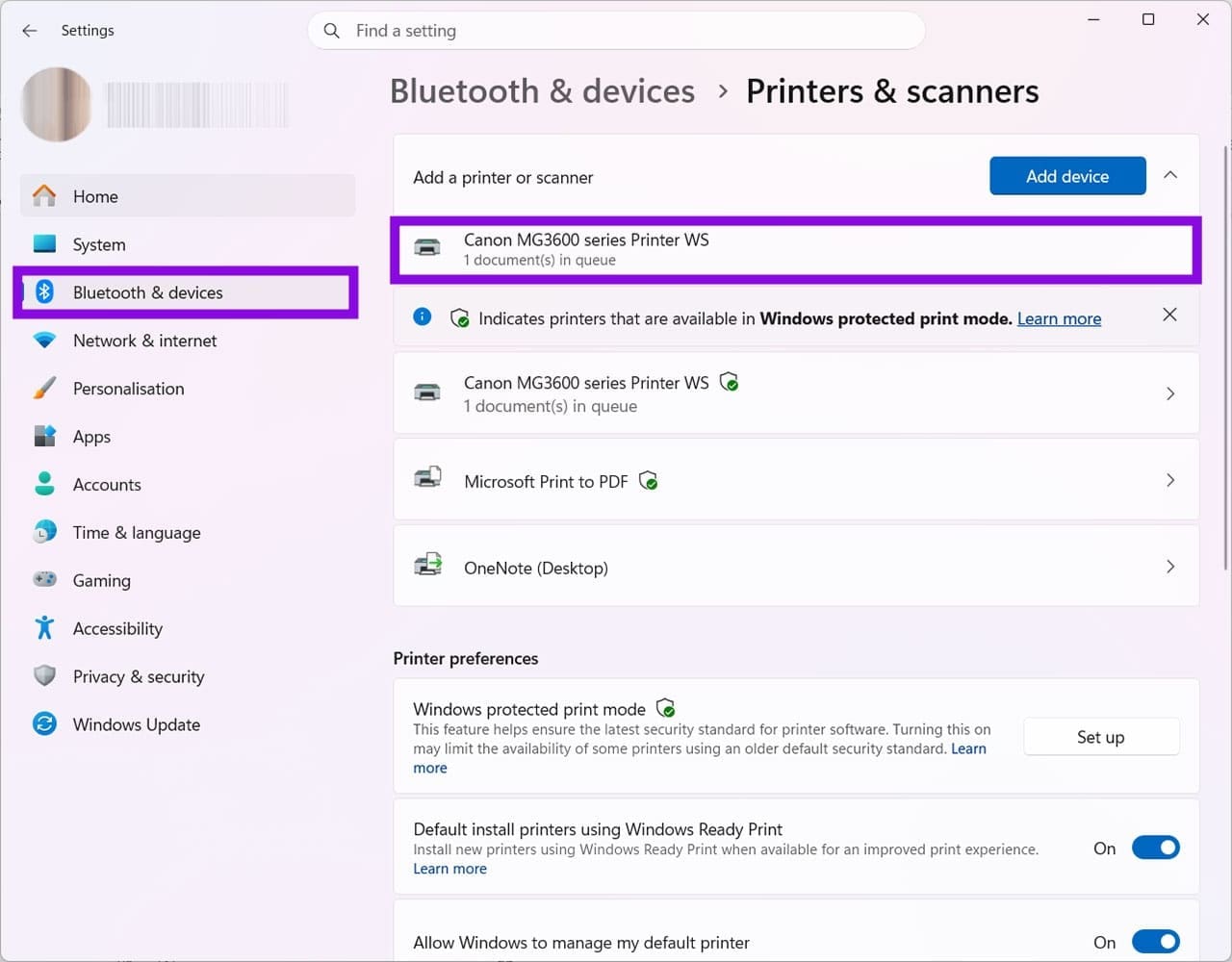This screenshot has height=962, width=1232.
Task: Click the System monitor icon
Action: pos(44,243)
